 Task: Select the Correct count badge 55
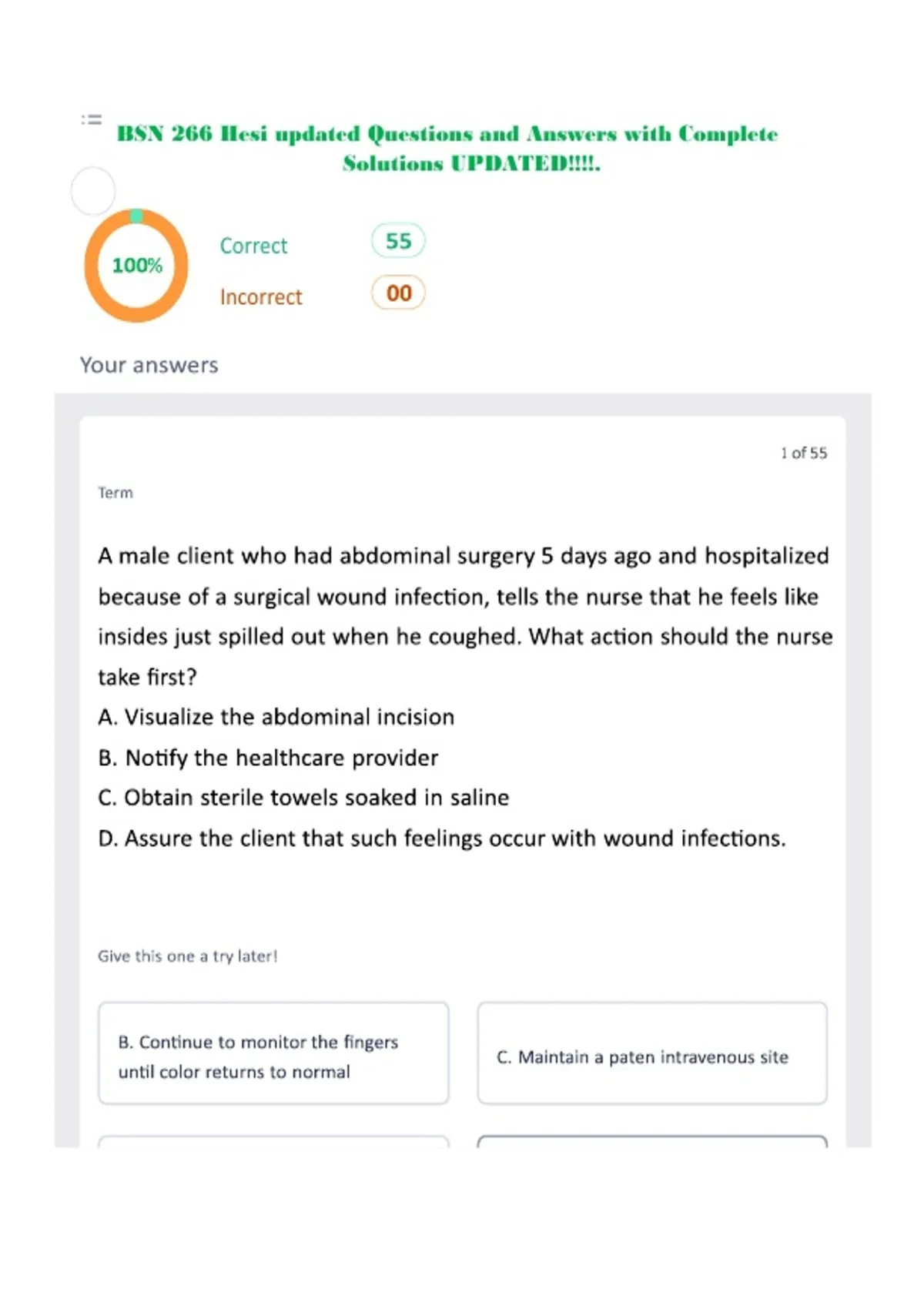click(x=398, y=241)
